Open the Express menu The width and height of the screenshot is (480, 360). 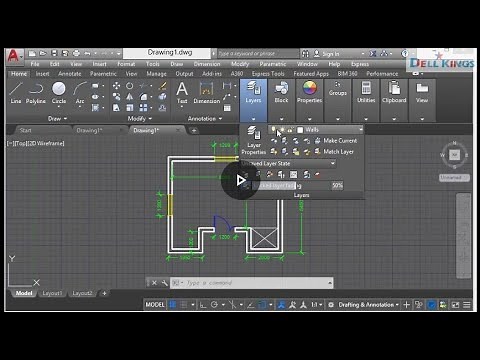pos(360,64)
